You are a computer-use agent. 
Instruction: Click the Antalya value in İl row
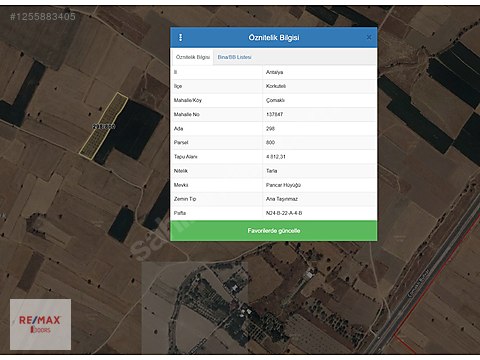pos(274,72)
